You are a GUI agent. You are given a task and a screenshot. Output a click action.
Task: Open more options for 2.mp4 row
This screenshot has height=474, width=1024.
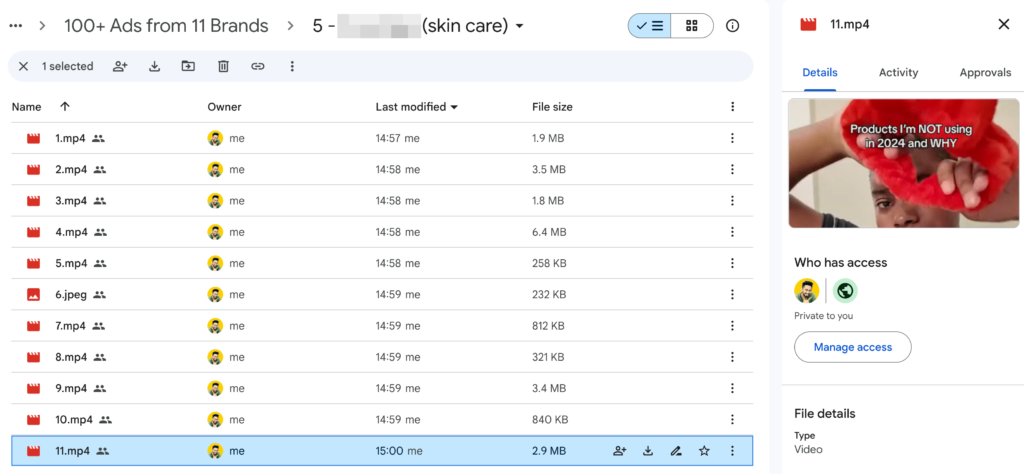click(732, 169)
